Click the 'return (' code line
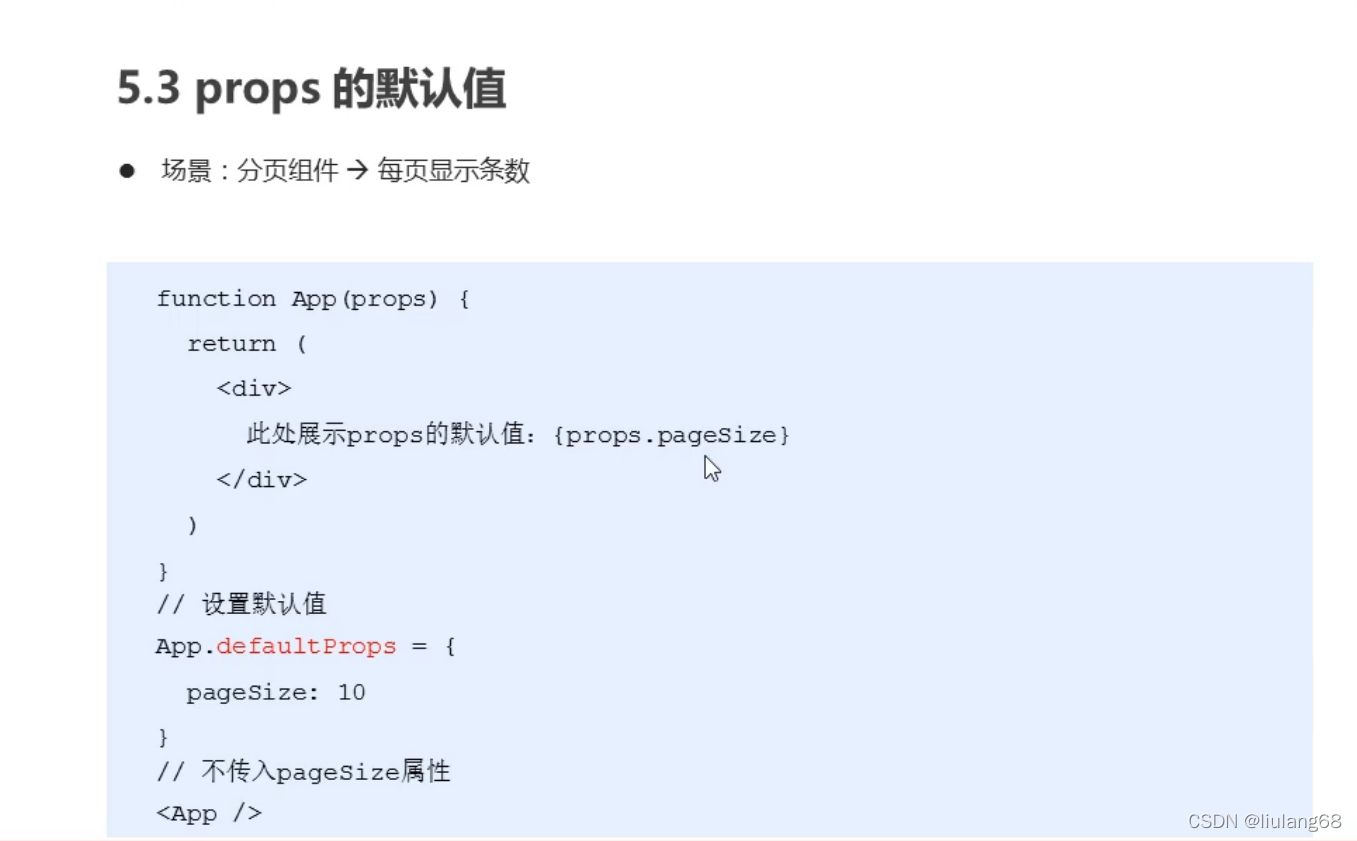The width and height of the screenshot is (1357, 841). (247, 344)
